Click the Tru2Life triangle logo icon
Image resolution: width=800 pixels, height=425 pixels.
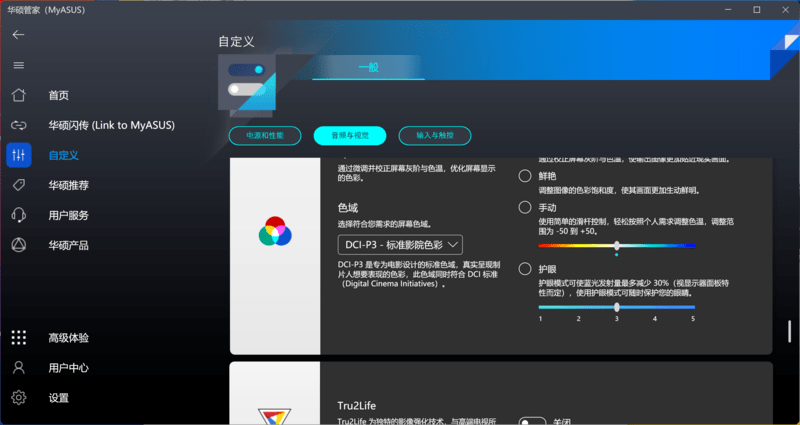274,417
